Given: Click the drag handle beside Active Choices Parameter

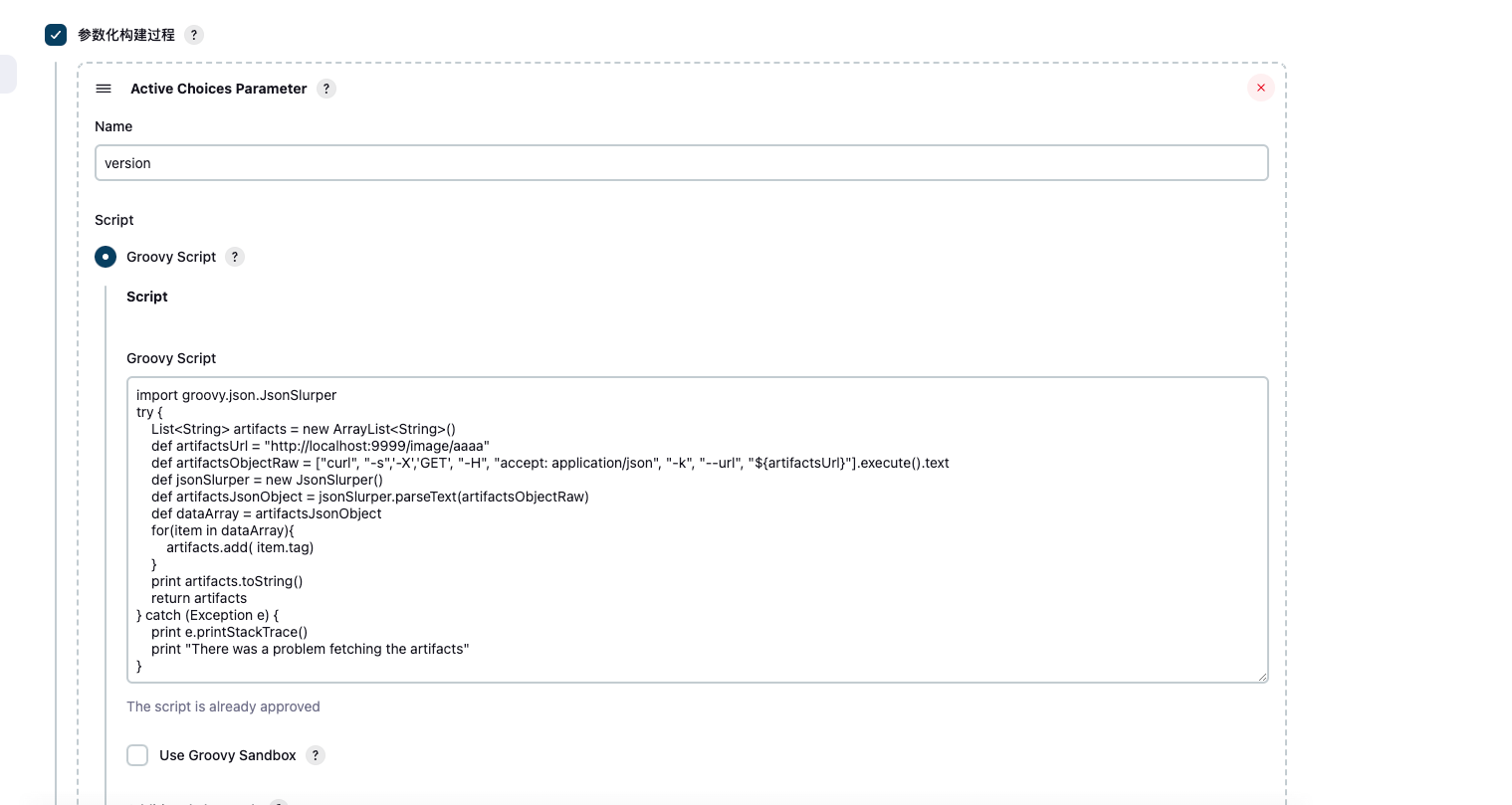Looking at the screenshot, I should tap(104, 89).
